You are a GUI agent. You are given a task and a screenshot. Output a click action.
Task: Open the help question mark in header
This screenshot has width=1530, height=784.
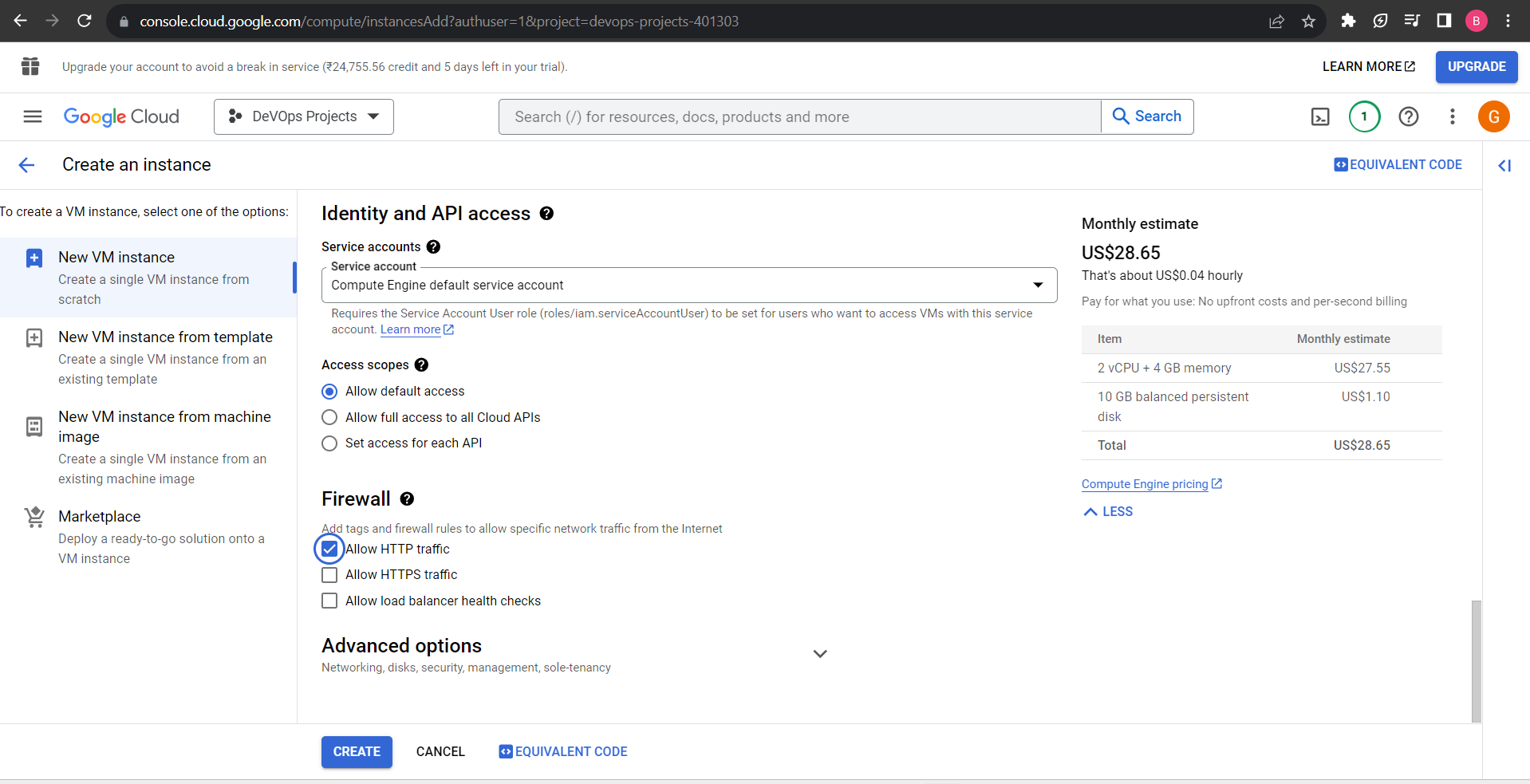(x=1409, y=116)
